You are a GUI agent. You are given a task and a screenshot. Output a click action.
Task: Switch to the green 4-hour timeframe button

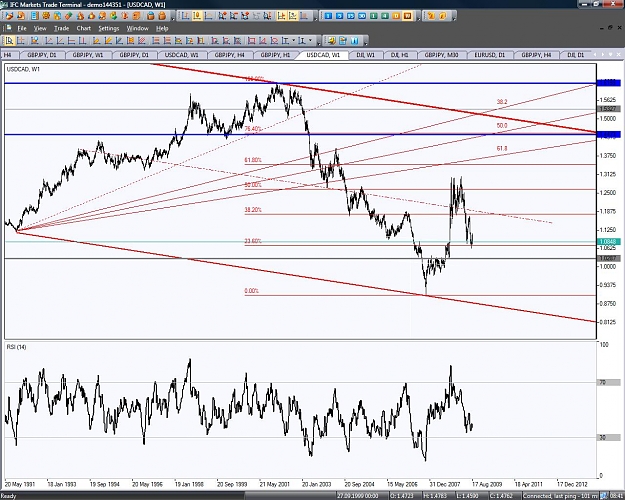click(x=385, y=16)
